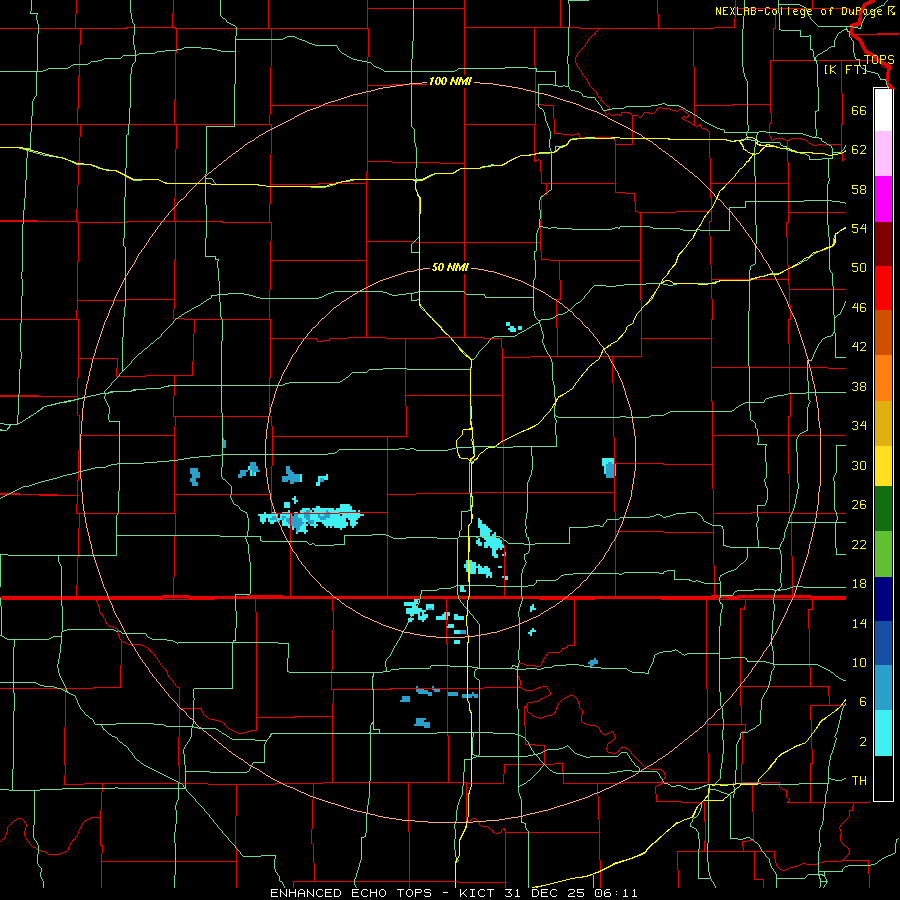The width and height of the screenshot is (900, 900).
Task: Click the "TOPS" legend title
Action: click(x=879, y=60)
